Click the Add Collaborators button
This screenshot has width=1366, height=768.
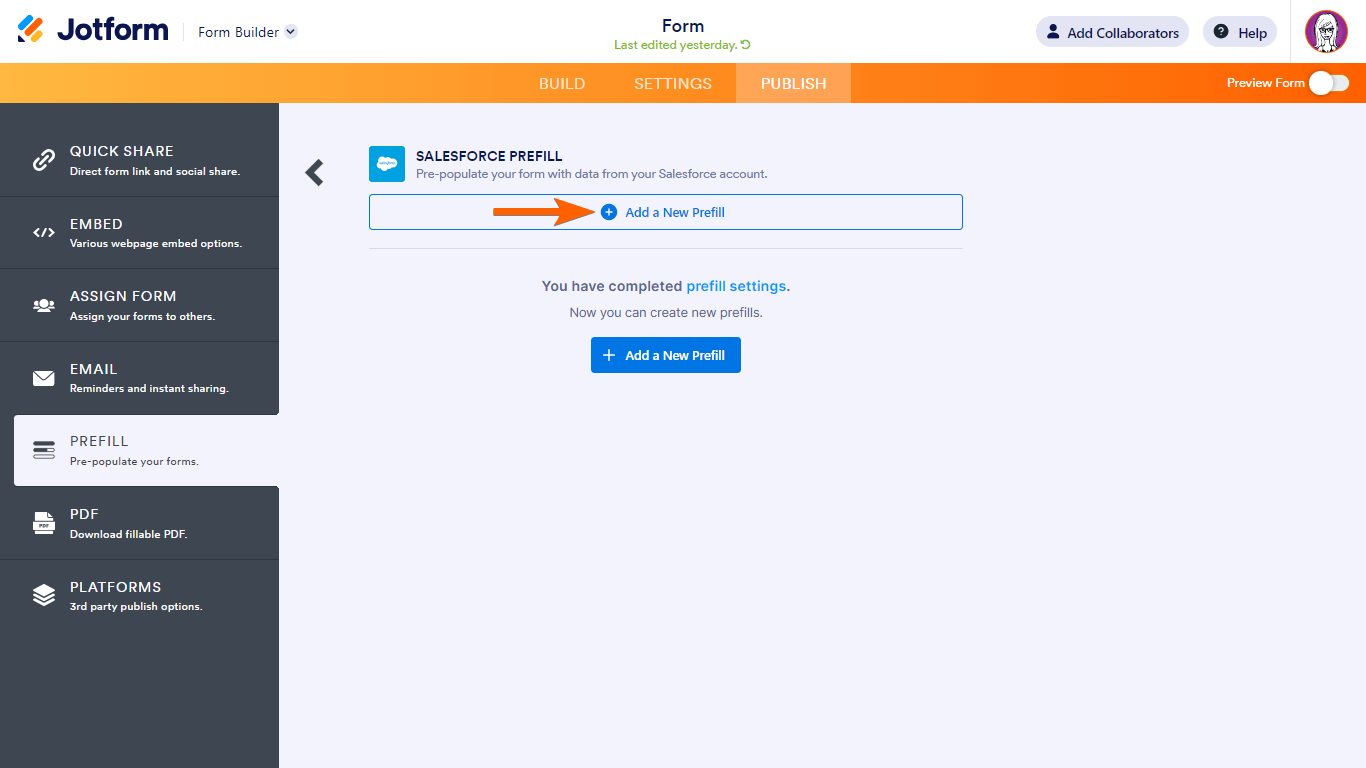(1112, 32)
